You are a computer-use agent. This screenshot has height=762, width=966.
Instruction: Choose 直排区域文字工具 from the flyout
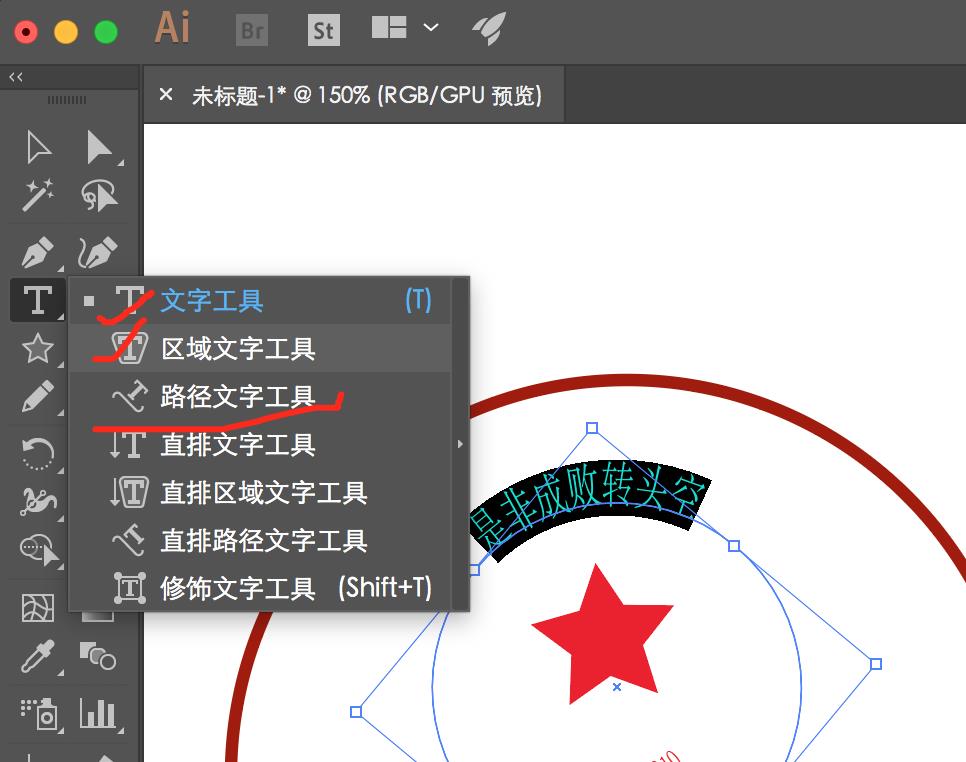260,492
